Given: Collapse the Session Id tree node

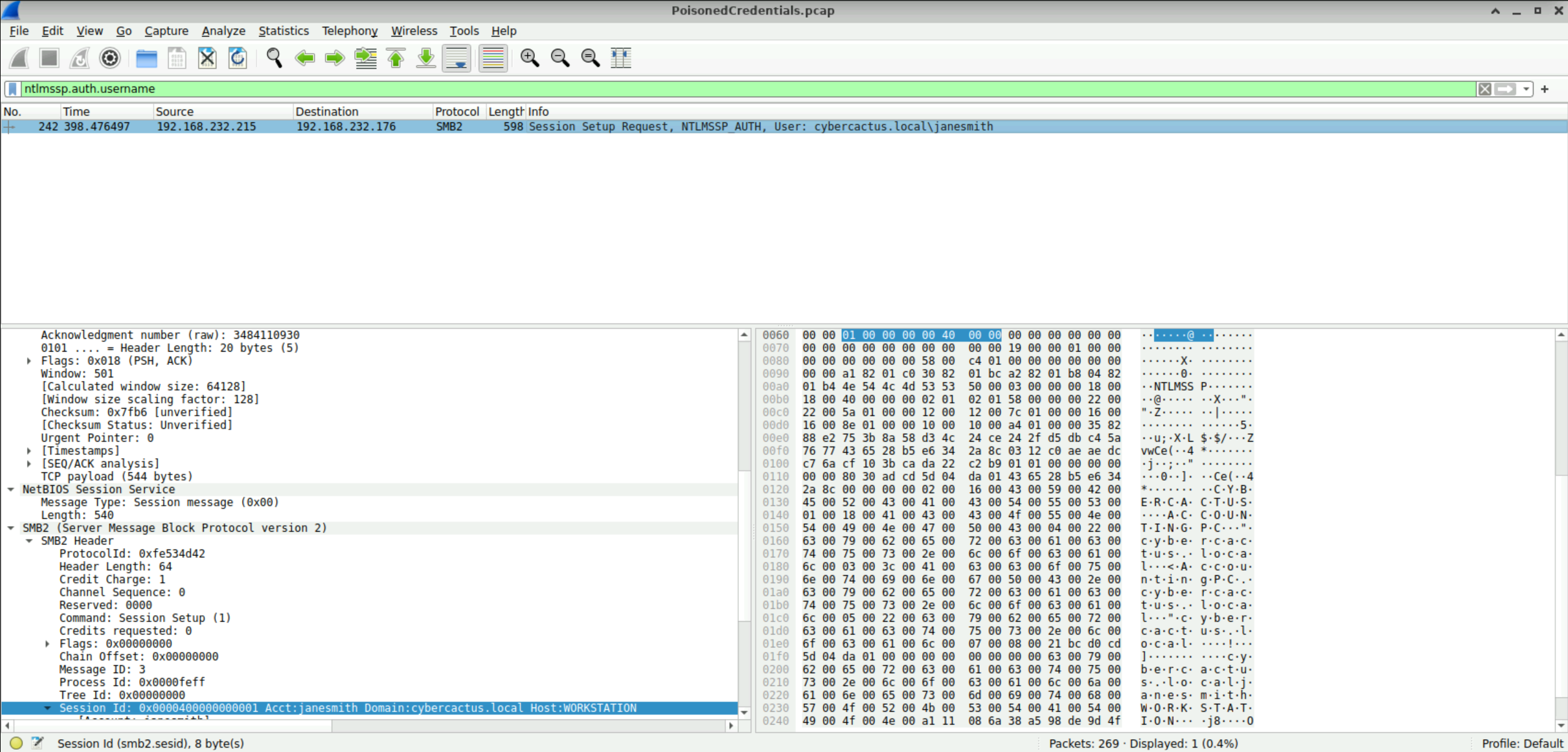Looking at the screenshot, I should [47, 709].
